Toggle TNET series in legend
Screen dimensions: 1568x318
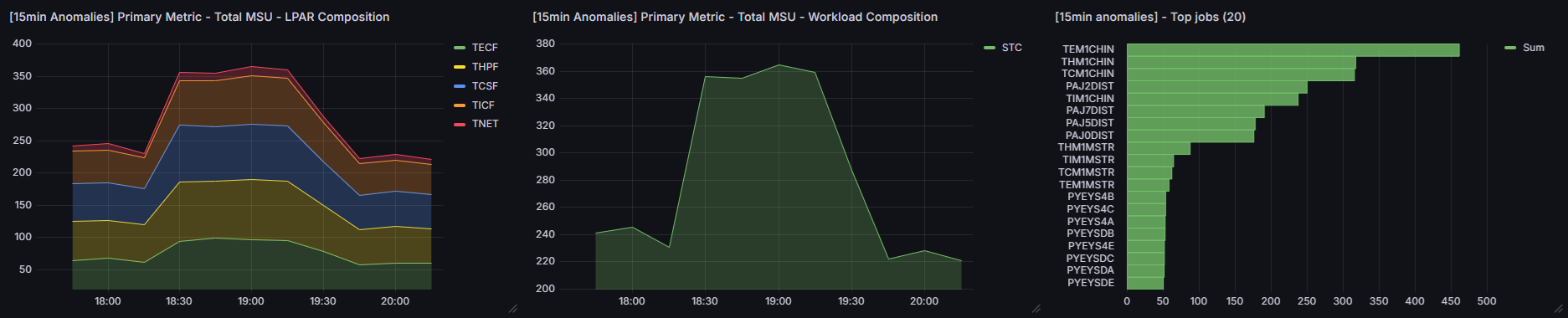tap(485, 124)
